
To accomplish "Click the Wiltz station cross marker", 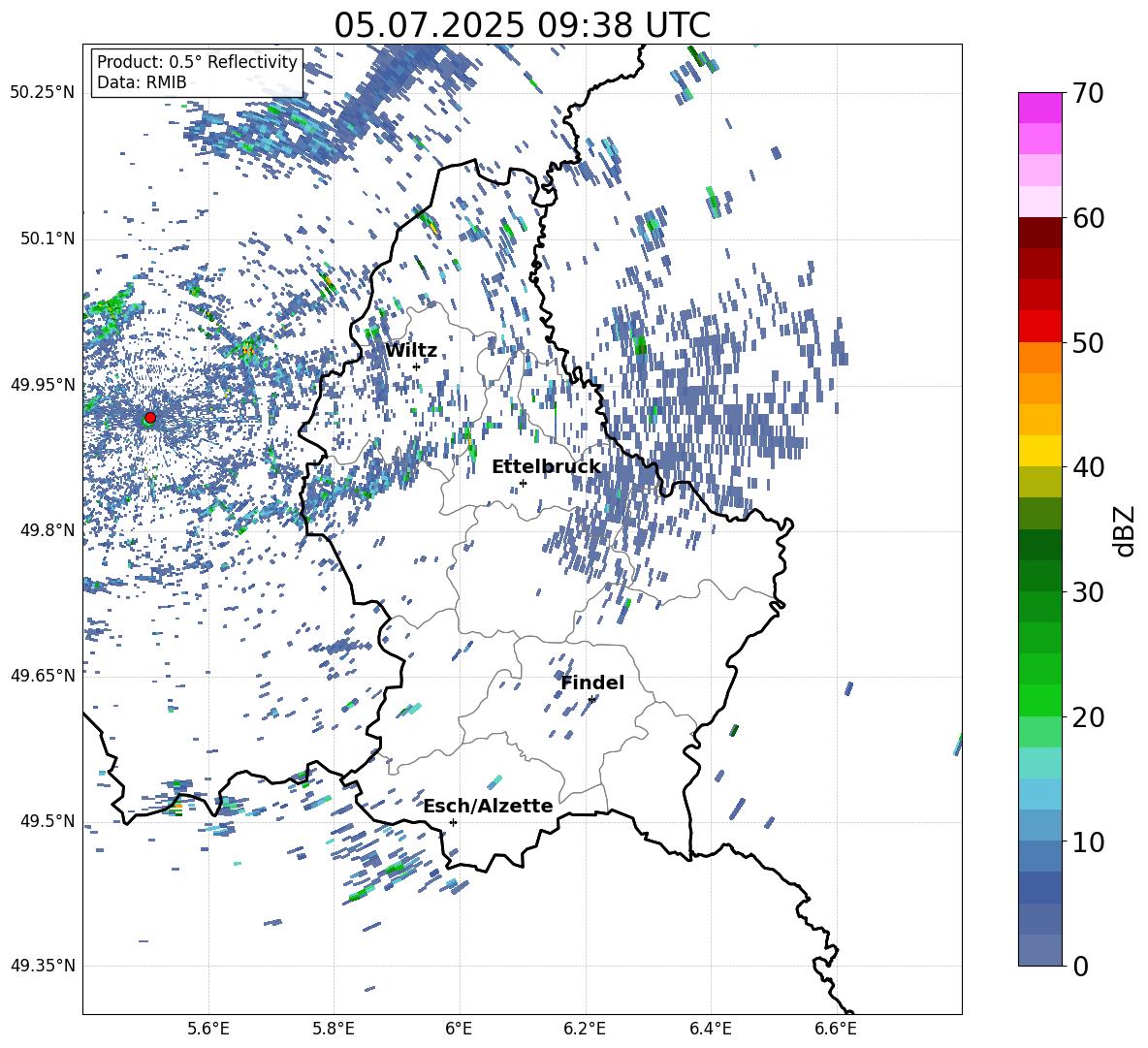I will click(x=417, y=366).
